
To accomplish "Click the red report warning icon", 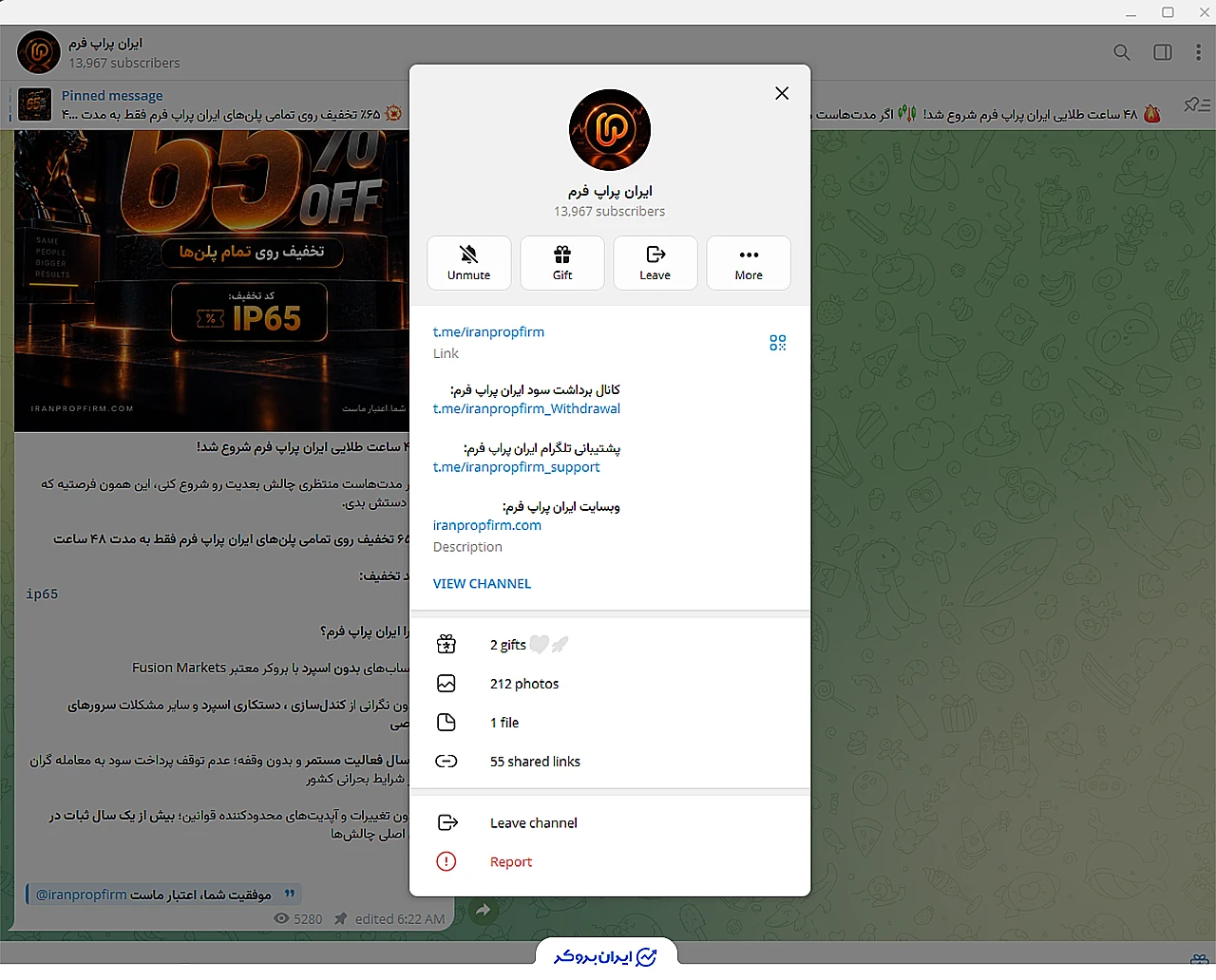I will tap(446, 862).
